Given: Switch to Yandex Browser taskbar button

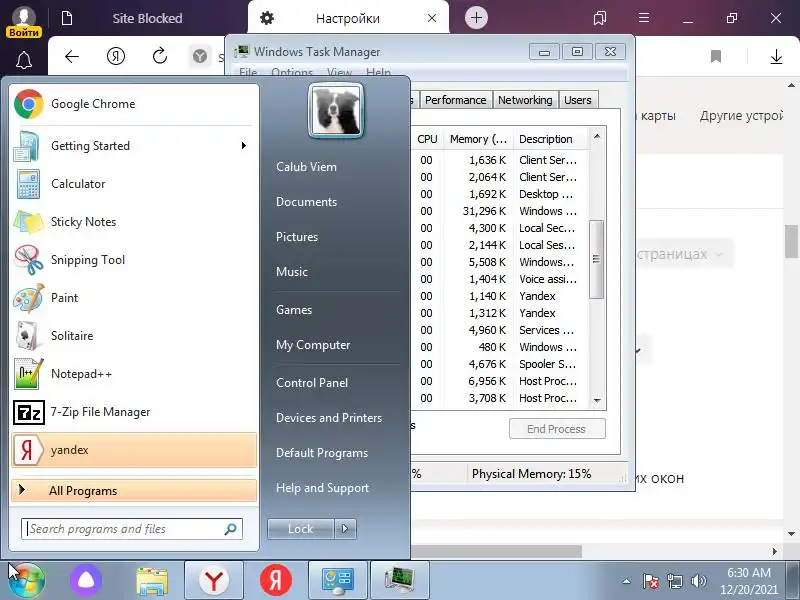Looking at the screenshot, I should coord(214,581).
